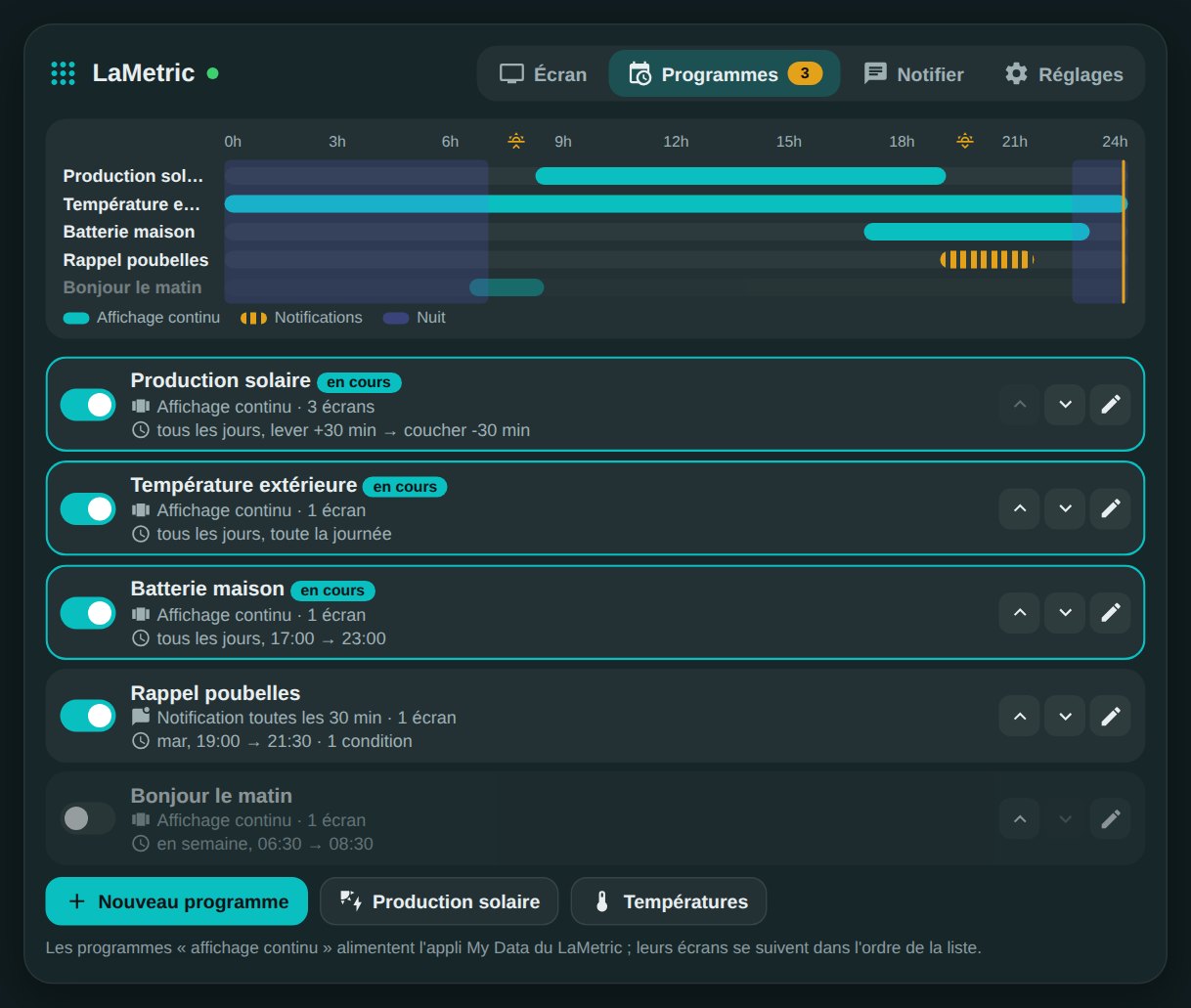Click the screens icon under Batterie maison

point(141,615)
